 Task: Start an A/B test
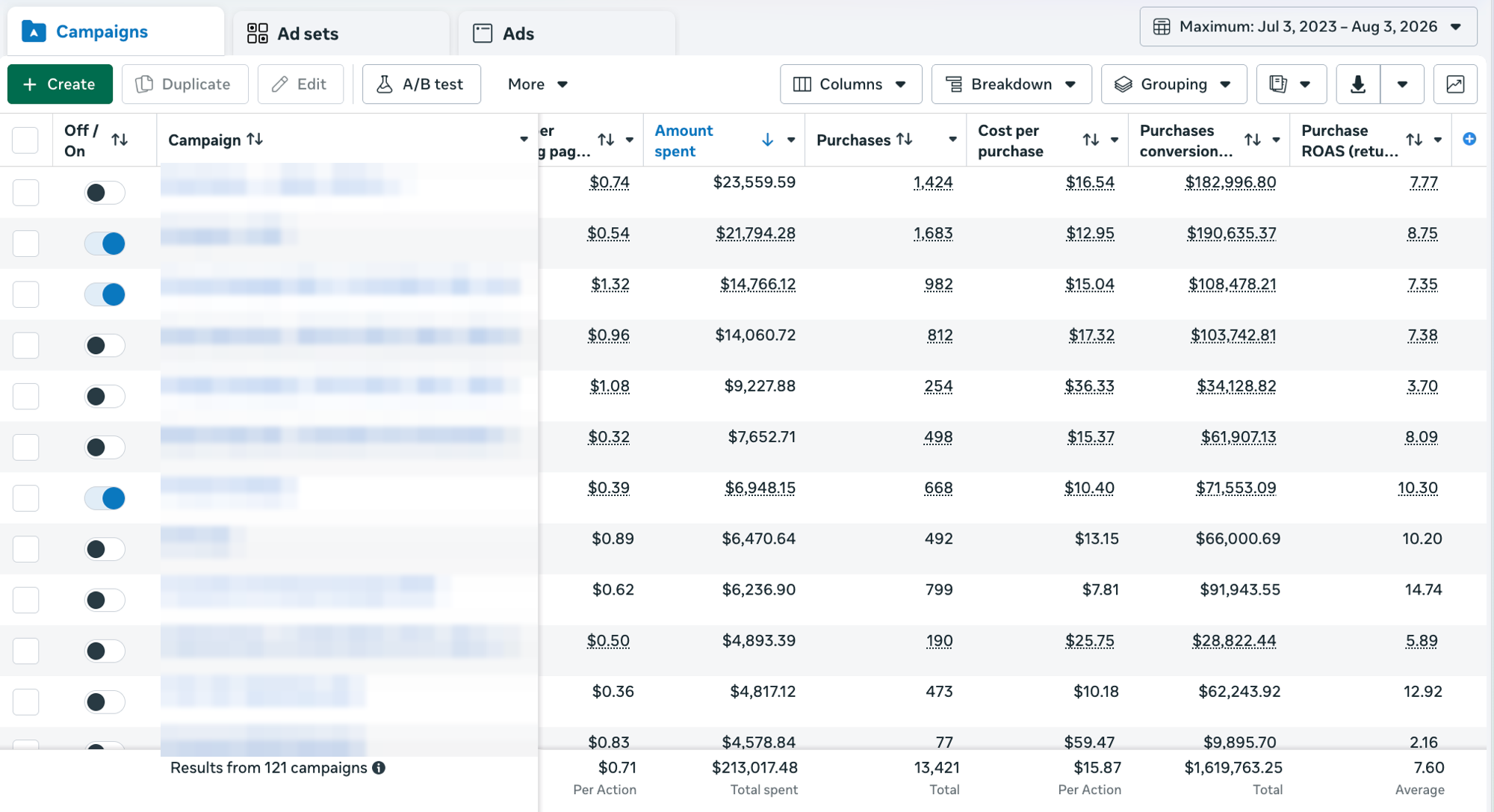point(421,84)
